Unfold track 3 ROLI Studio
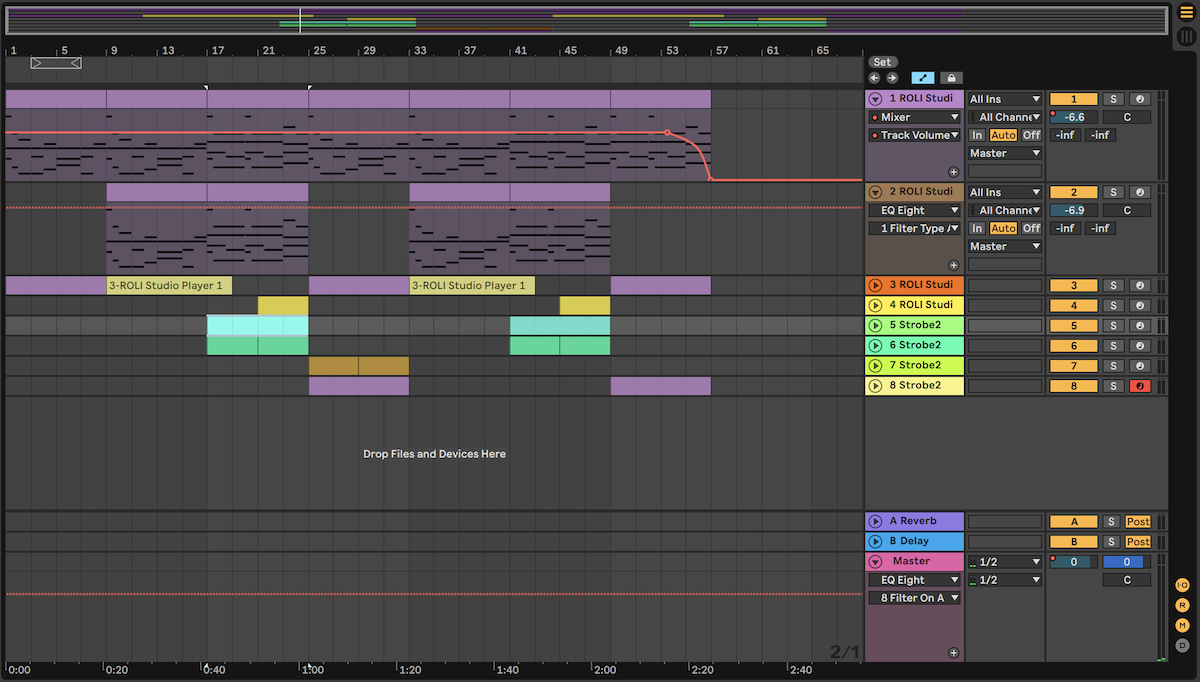The width and height of the screenshot is (1200, 682). [x=876, y=285]
